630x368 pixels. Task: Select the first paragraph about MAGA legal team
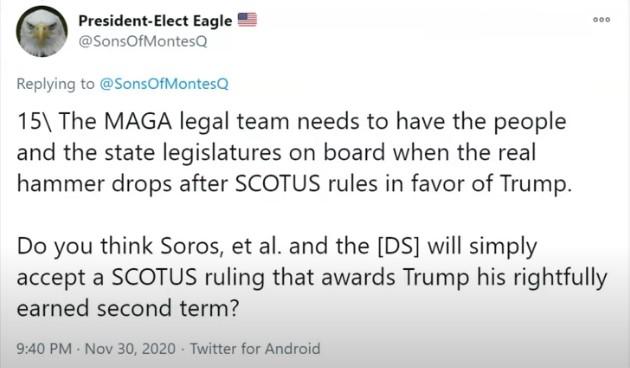click(294, 153)
